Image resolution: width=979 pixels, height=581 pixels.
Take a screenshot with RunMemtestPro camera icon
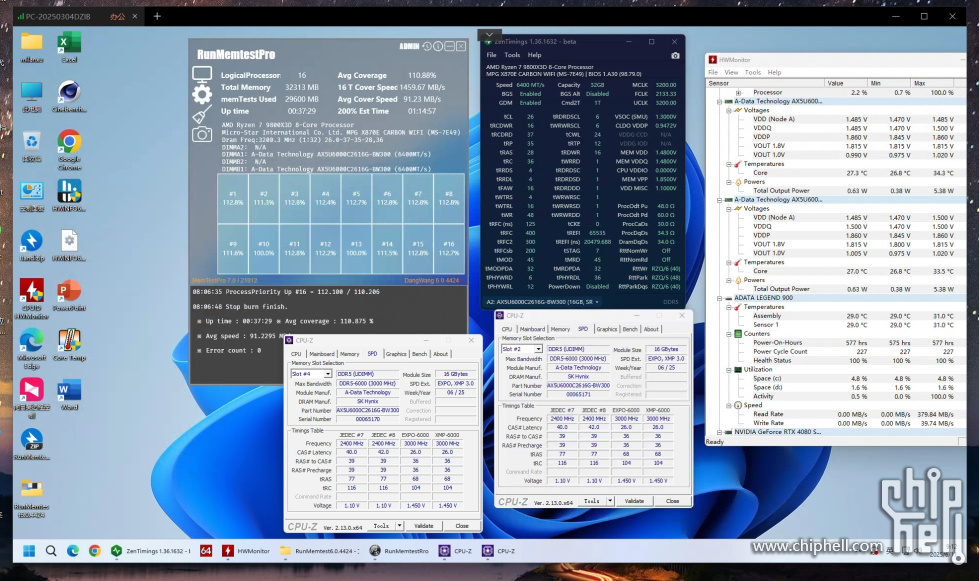click(202, 134)
